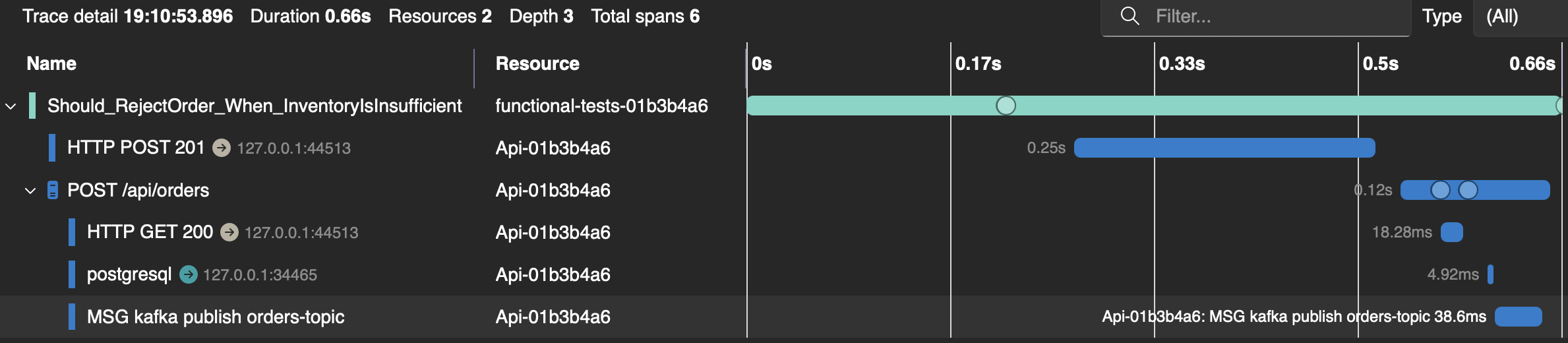Screen dimensions: 1568x343
Task: Click the Name column header
Action: 51,63
